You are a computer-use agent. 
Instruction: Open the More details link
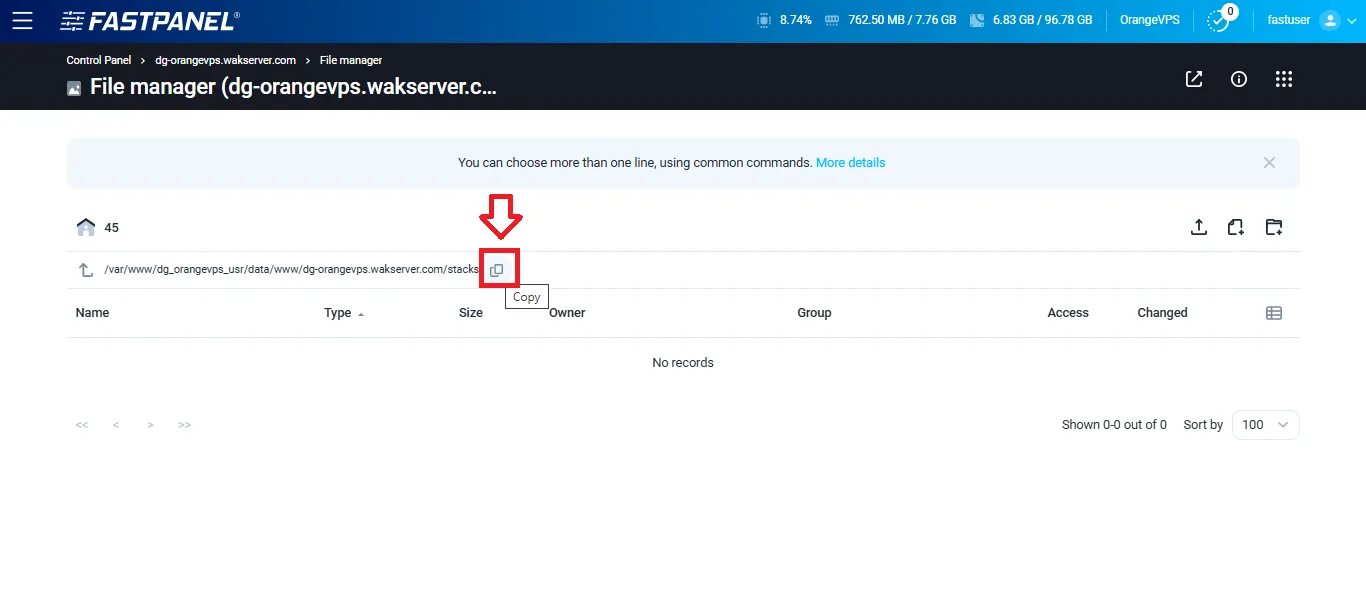tap(850, 162)
